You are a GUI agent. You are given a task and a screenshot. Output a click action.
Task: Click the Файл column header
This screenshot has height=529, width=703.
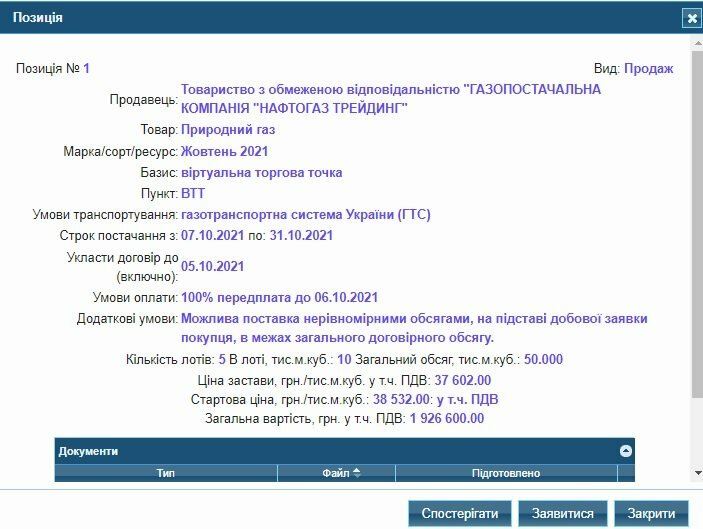(336, 473)
